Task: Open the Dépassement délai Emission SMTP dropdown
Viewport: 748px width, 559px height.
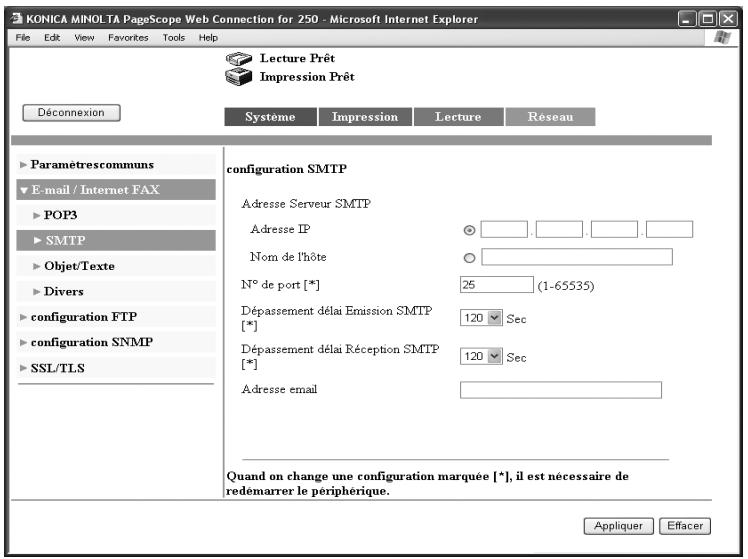Action: (481, 318)
